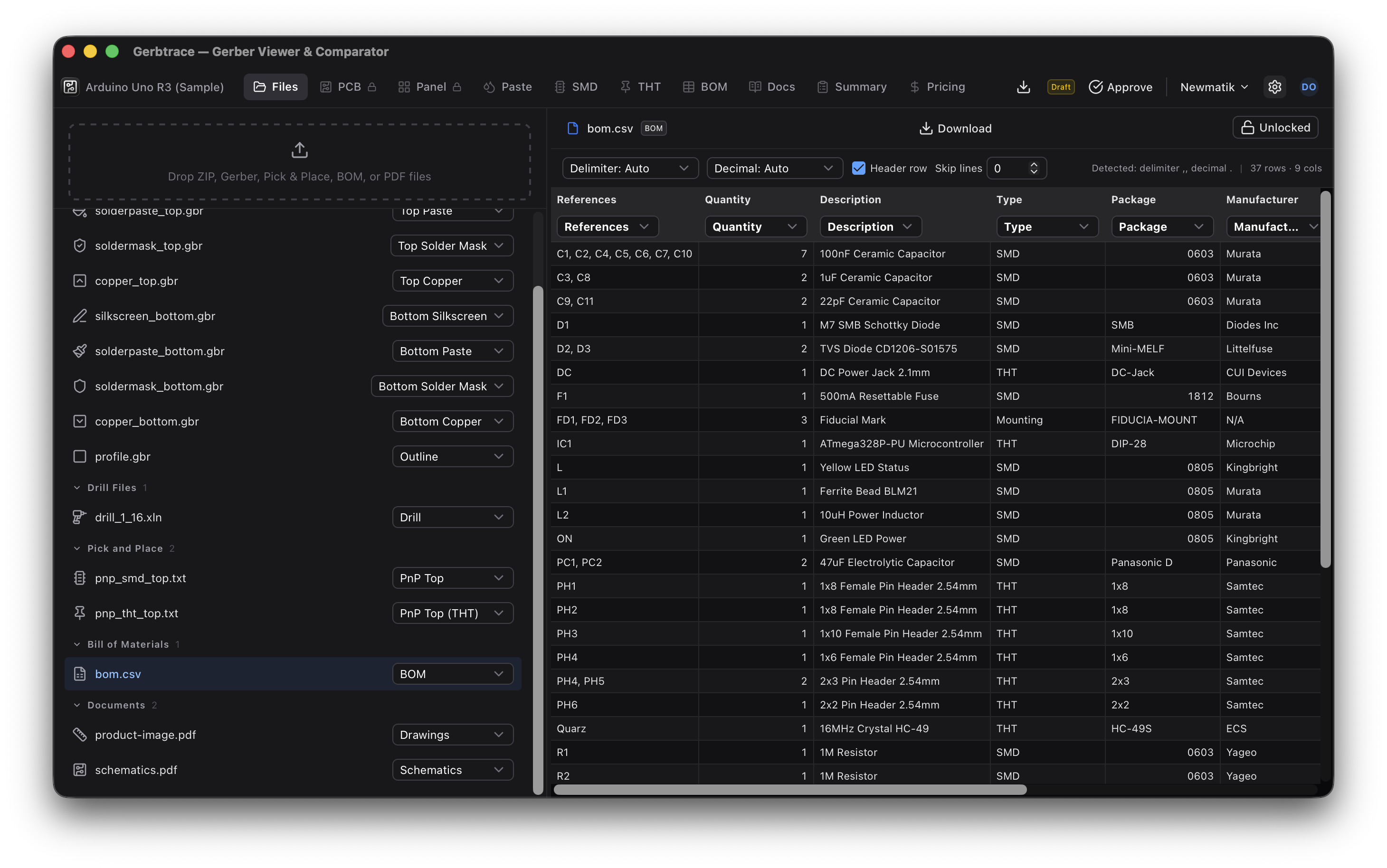1387x868 pixels.
Task: Click the lock icon on the PCB tab
Action: 372,87
